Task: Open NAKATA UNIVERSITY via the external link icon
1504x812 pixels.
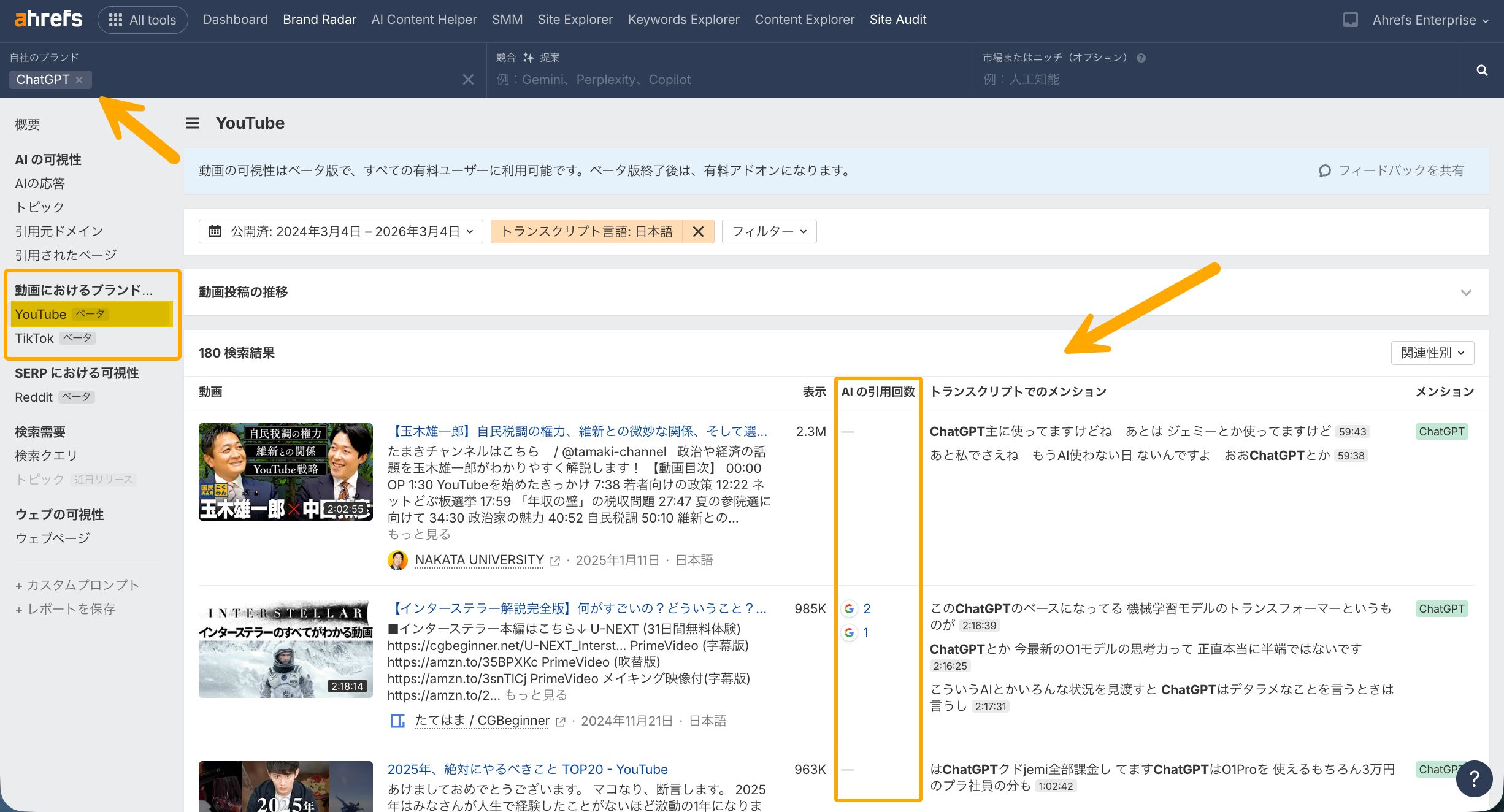Action: pos(554,560)
